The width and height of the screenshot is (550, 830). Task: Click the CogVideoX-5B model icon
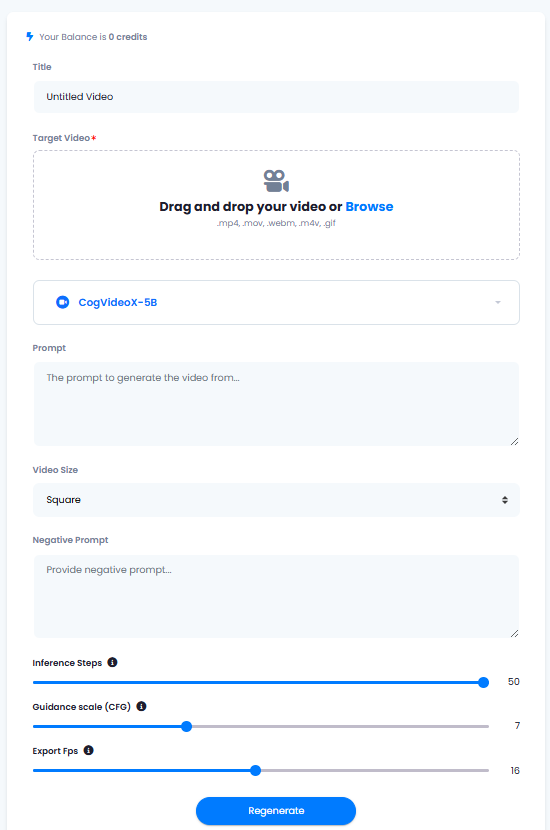coord(62,302)
